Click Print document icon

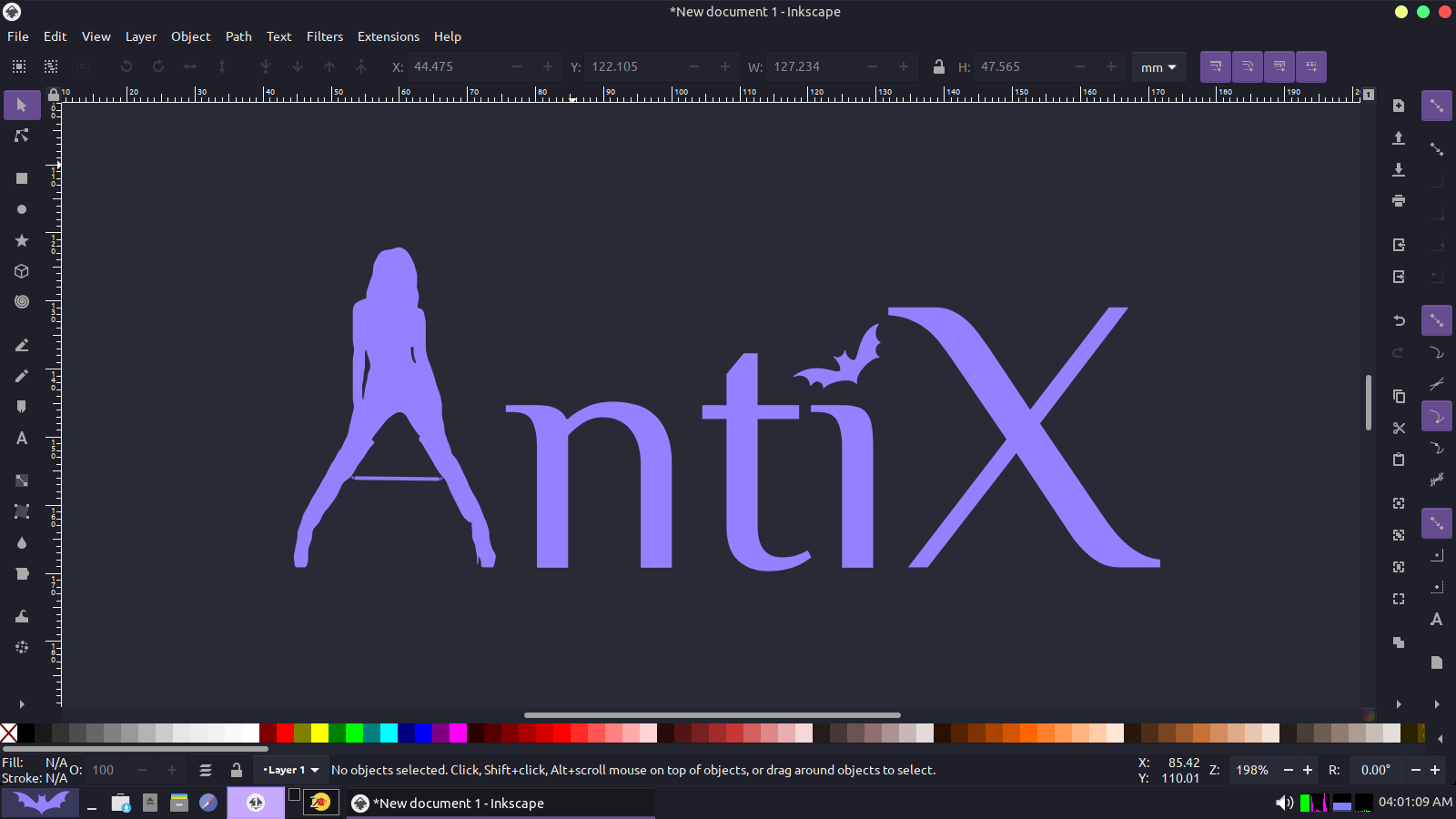point(1399,201)
